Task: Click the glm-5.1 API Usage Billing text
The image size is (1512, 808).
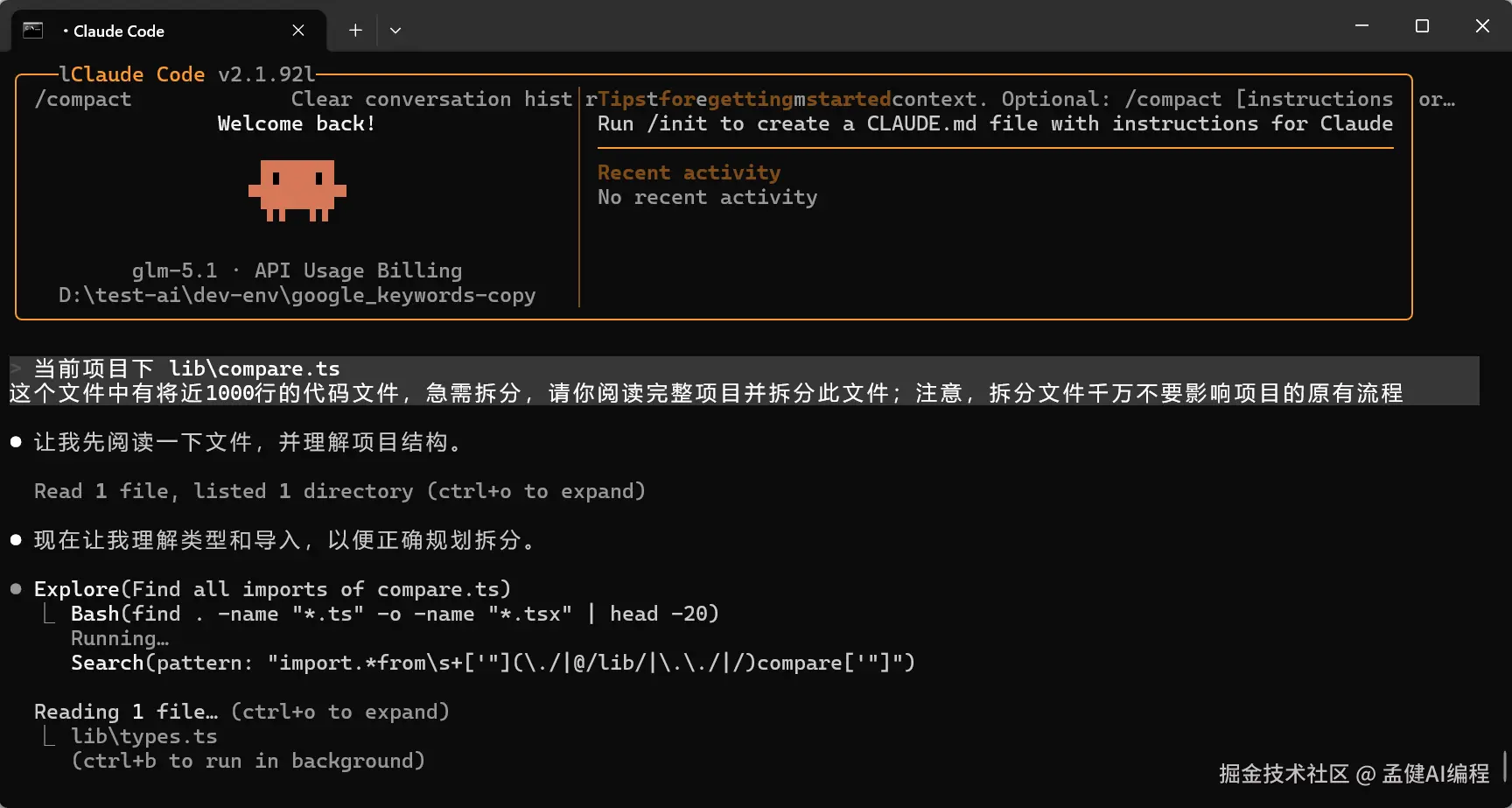Action: [x=297, y=271]
